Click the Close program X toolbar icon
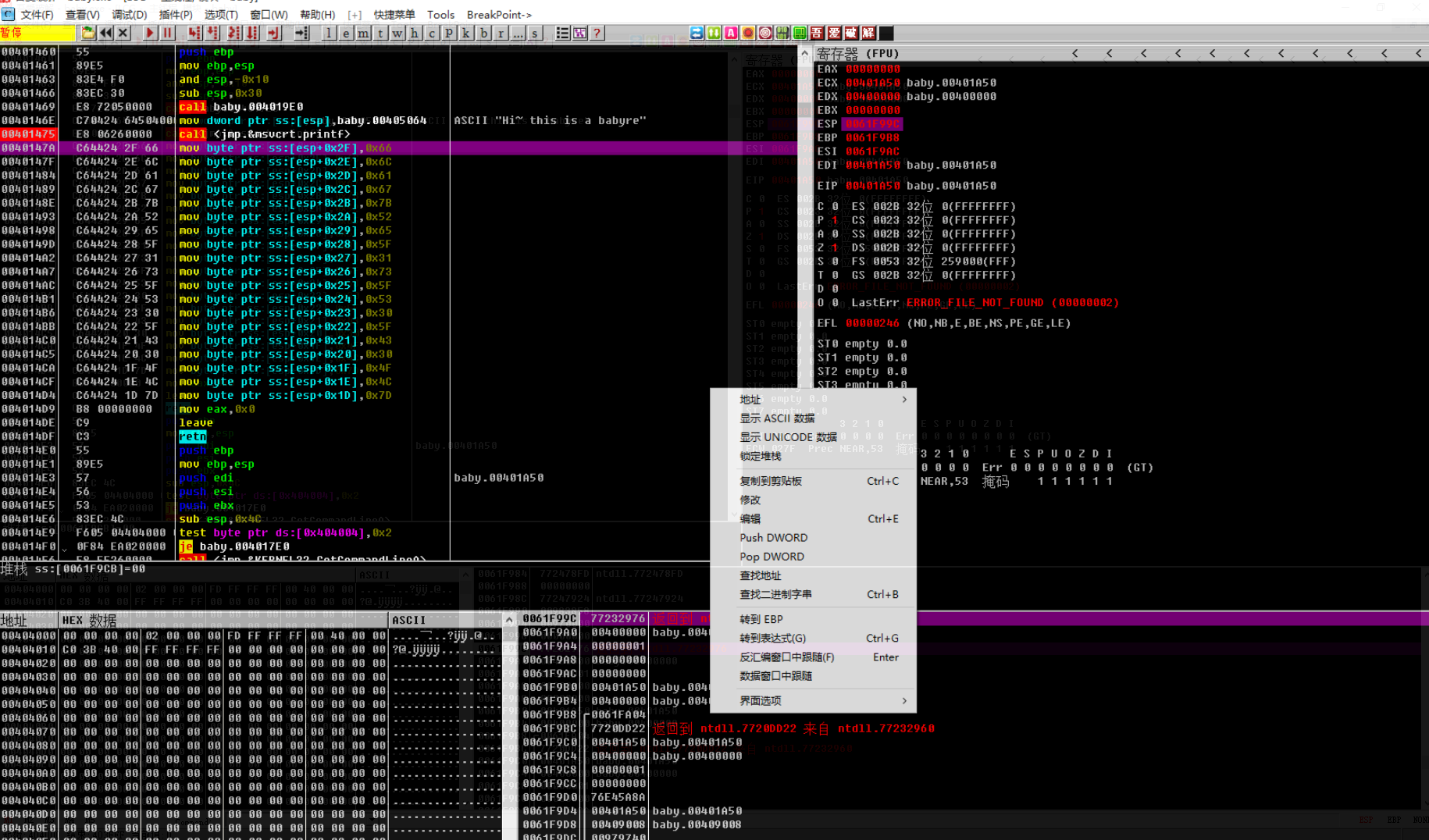Viewport: 1429px width, 840px height. tap(123, 33)
